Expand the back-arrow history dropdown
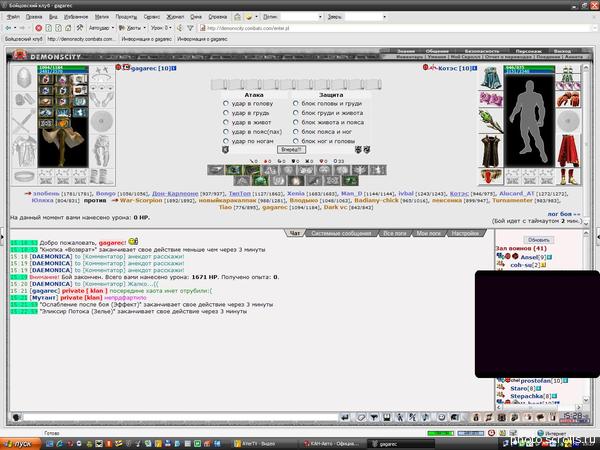 pyautogui.click(x=15, y=28)
